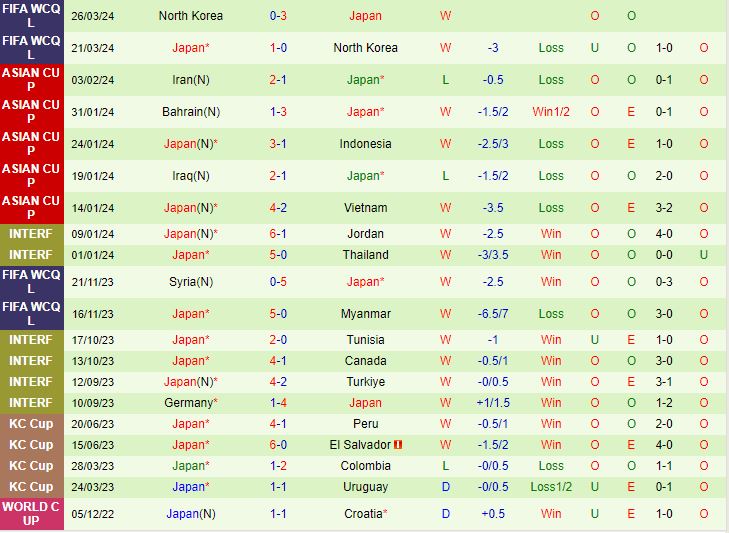The image size is (729, 533).
Task: Open the 0-5 Syria versus Japan score
Action: 278,282
